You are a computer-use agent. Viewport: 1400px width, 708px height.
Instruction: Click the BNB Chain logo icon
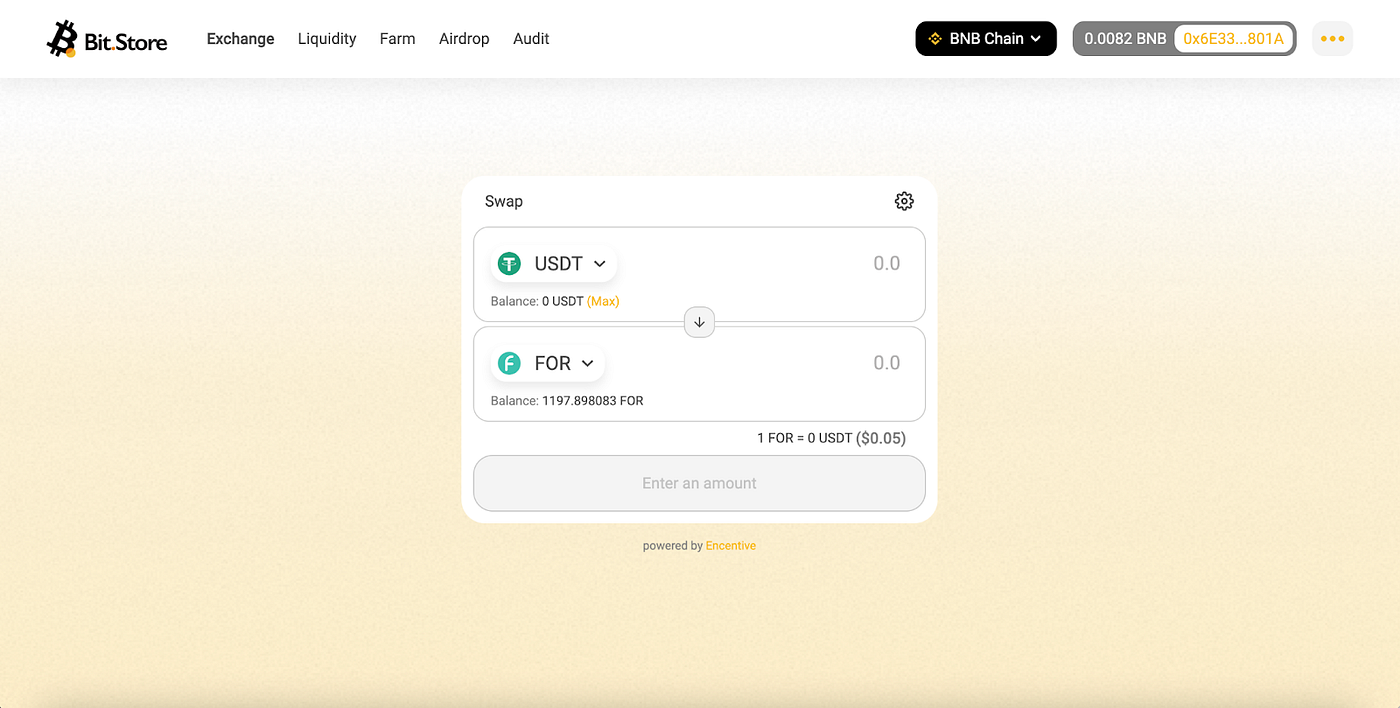point(936,39)
